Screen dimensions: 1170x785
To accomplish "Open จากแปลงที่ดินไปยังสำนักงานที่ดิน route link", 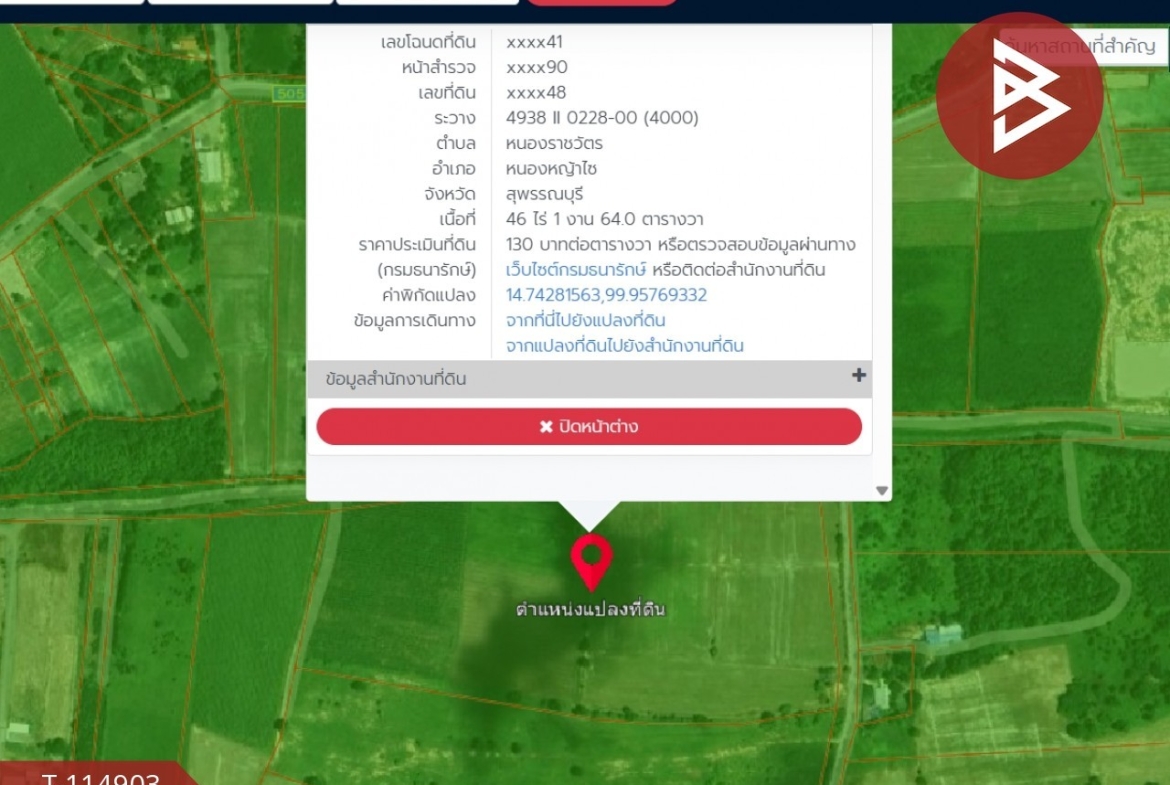I will [x=625, y=346].
